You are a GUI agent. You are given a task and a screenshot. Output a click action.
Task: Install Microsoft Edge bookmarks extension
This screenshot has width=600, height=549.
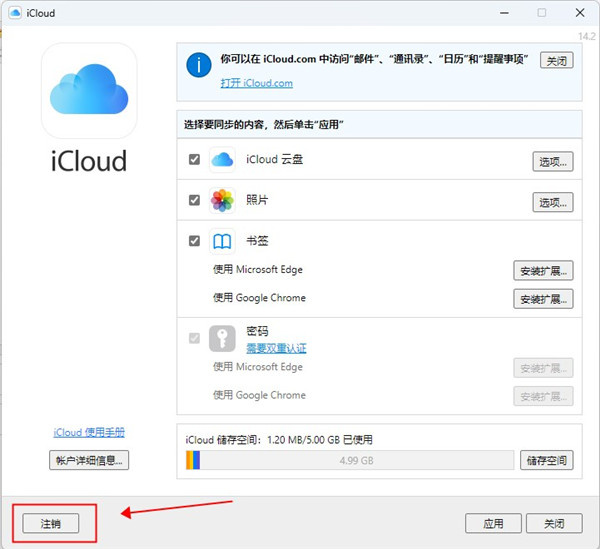[543, 271]
